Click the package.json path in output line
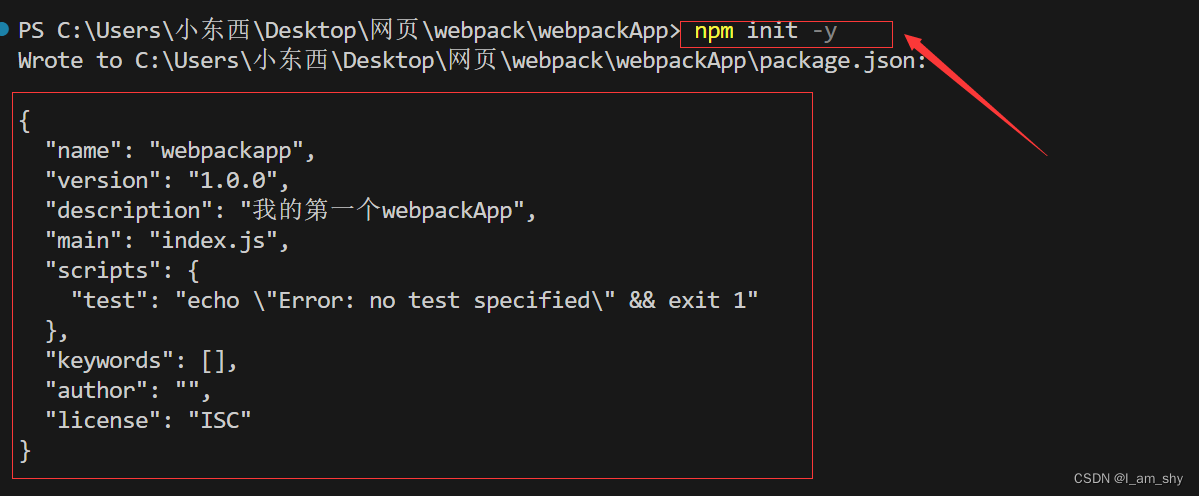The width and height of the screenshot is (1199, 496). [531, 61]
